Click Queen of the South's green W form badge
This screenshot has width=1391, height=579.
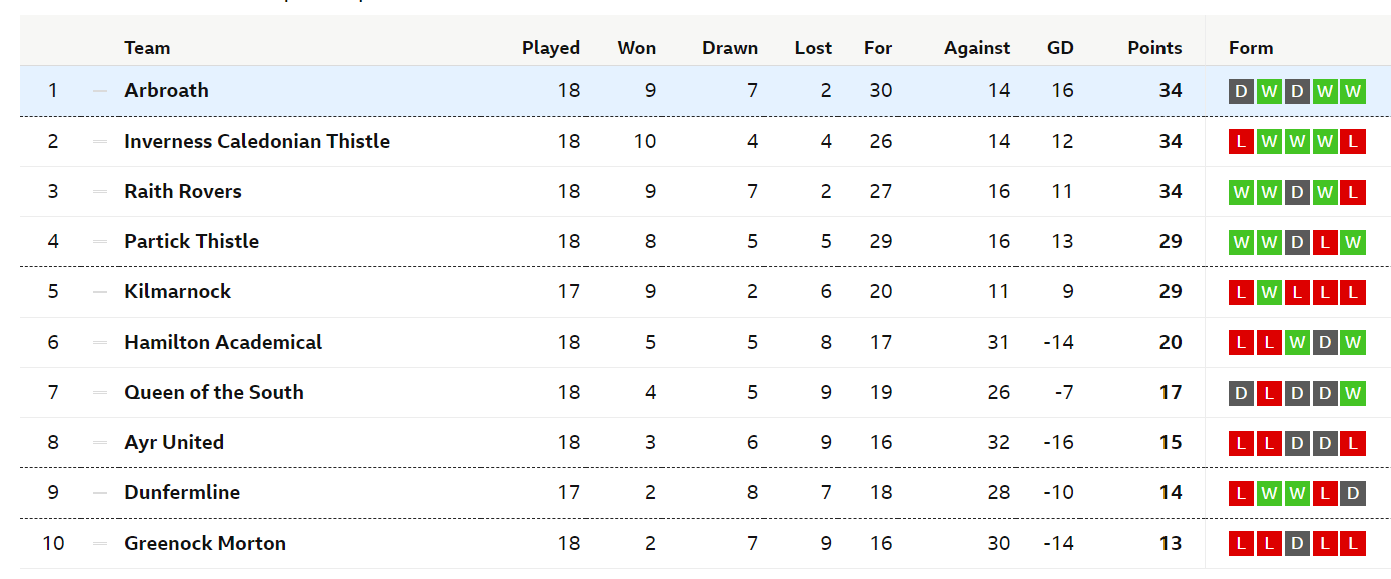(1353, 393)
